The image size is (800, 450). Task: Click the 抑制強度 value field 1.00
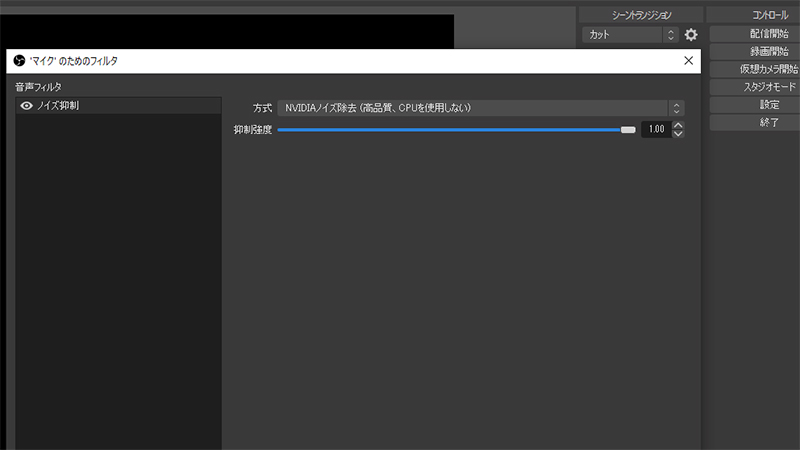(x=656, y=130)
